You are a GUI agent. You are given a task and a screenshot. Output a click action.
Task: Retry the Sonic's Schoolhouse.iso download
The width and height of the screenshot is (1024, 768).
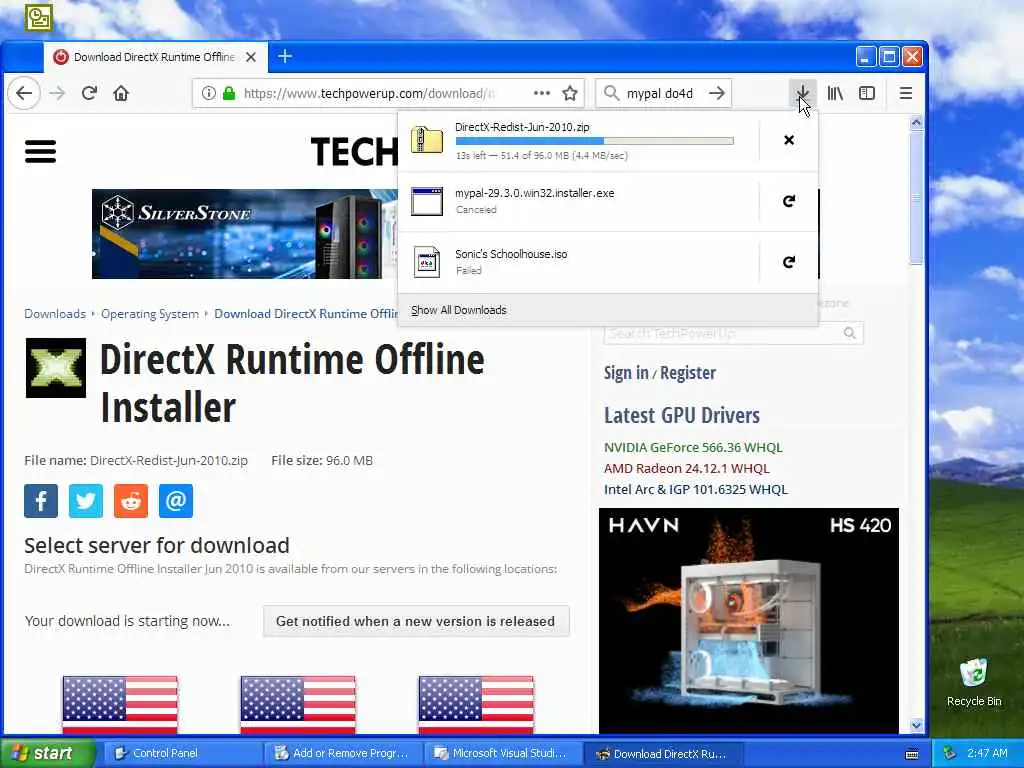[789, 262]
